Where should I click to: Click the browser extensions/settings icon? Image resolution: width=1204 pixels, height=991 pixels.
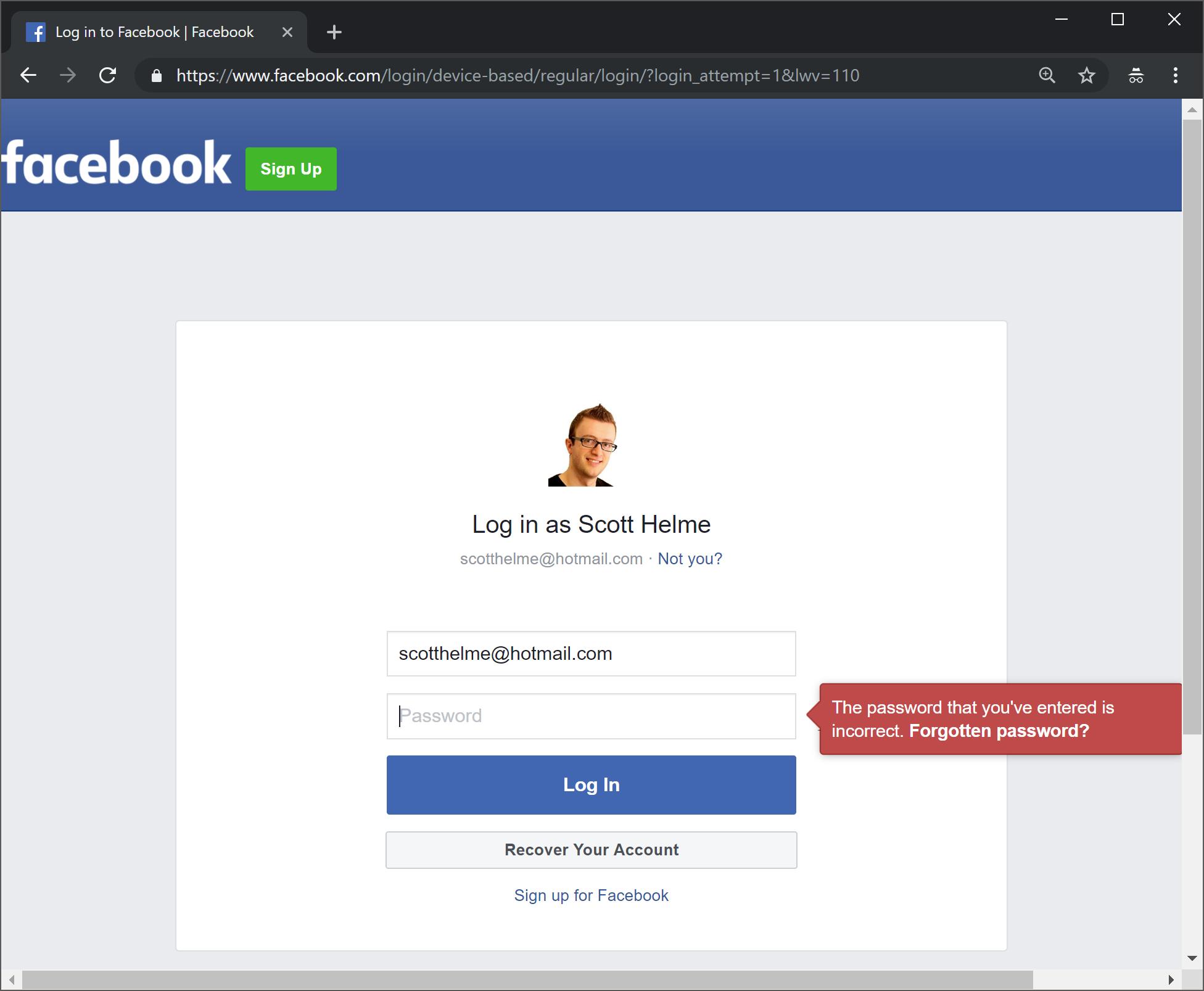[1176, 76]
